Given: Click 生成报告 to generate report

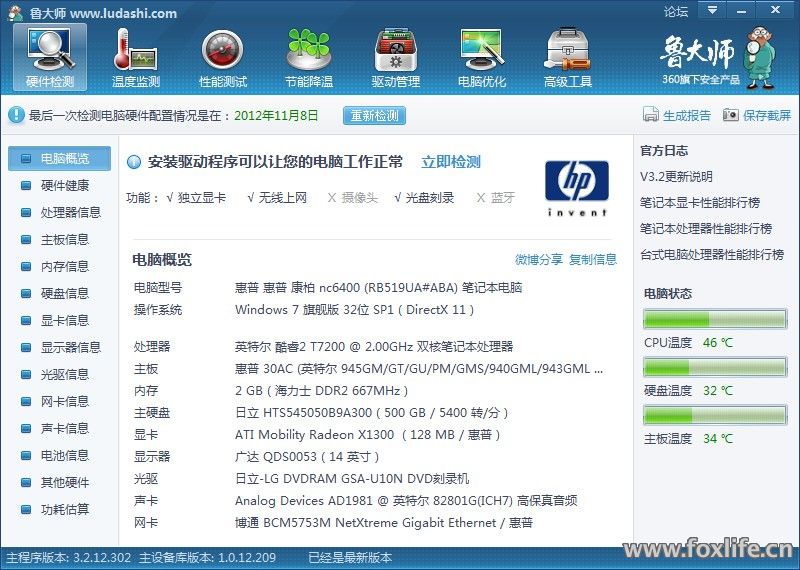Looking at the screenshot, I should tap(678, 115).
